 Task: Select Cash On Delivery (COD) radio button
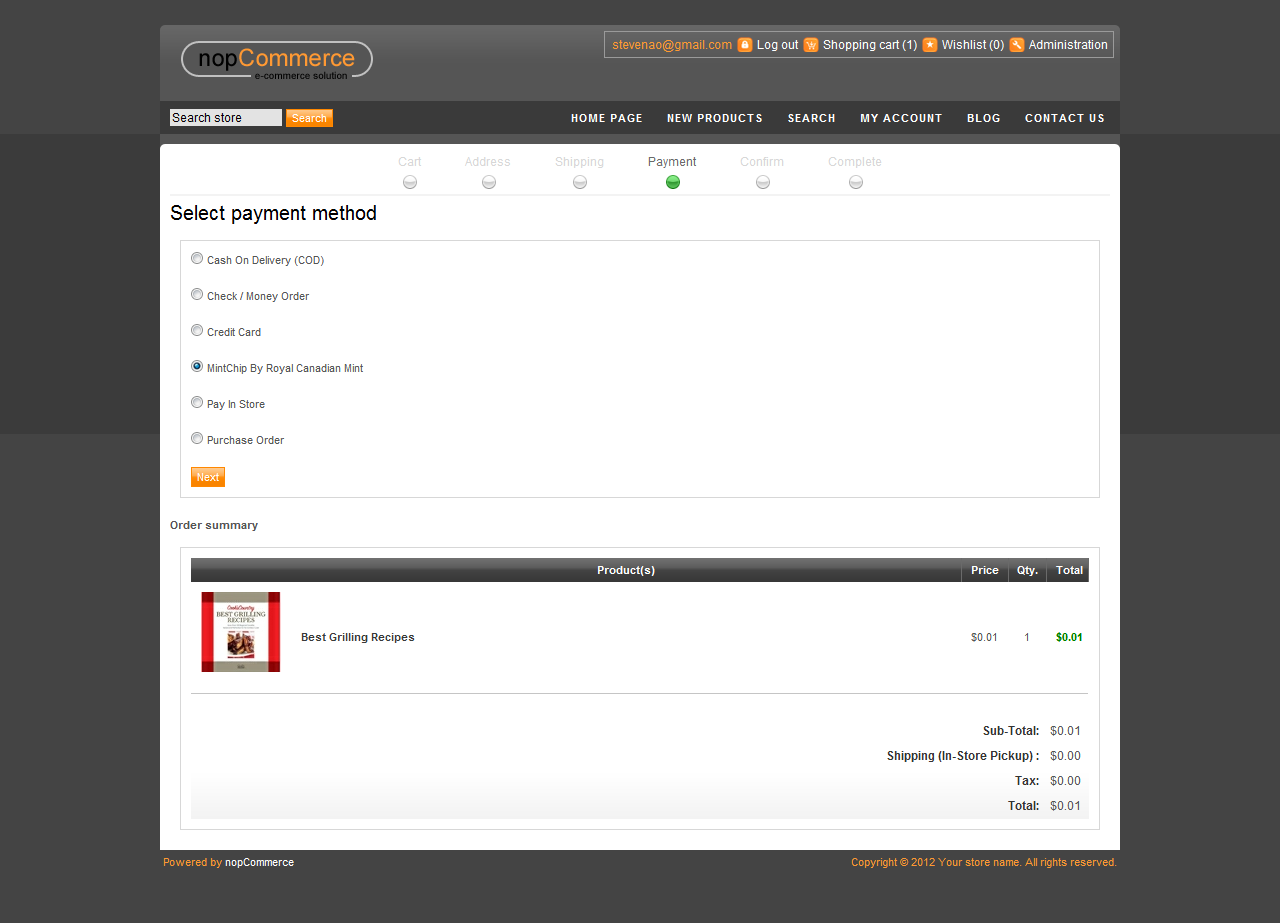tap(197, 258)
